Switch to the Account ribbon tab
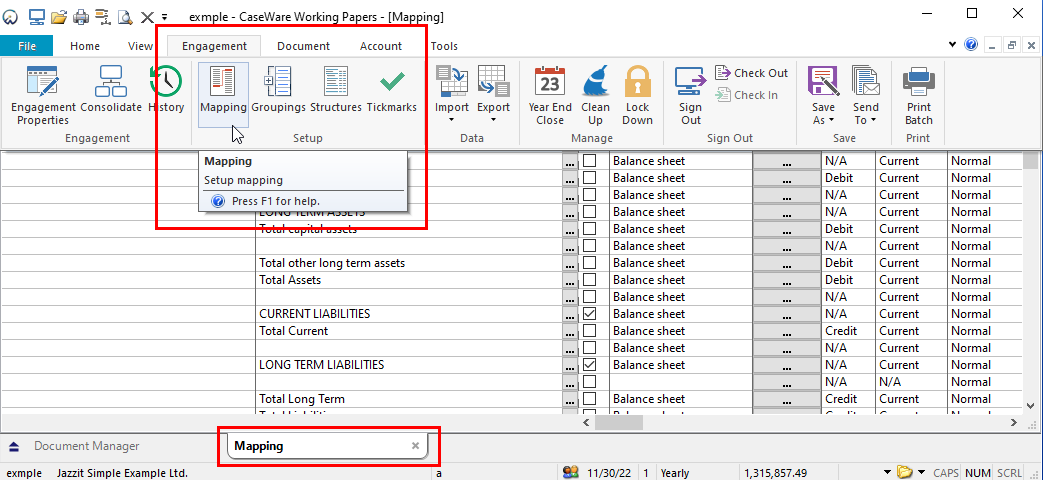This screenshot has width=1043, height=480. pos(380,46)
